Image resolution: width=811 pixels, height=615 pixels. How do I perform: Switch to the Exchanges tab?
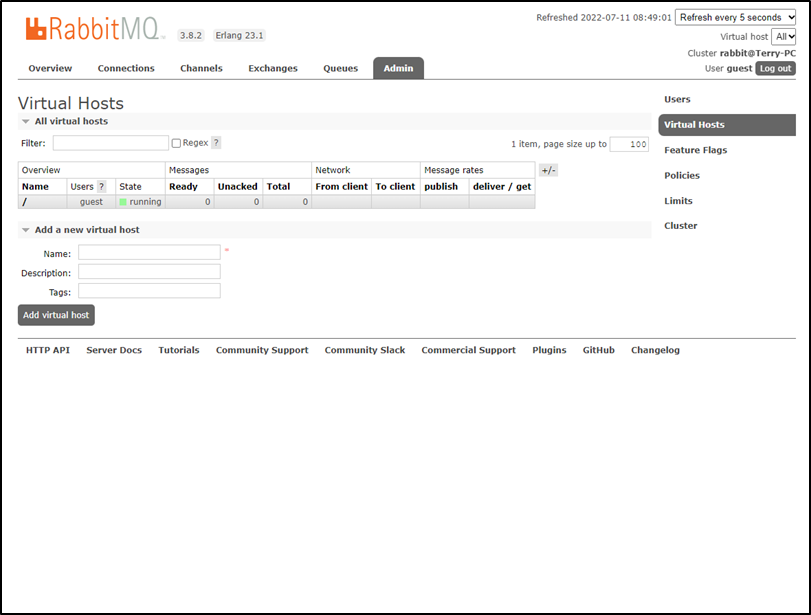(273, 68)
